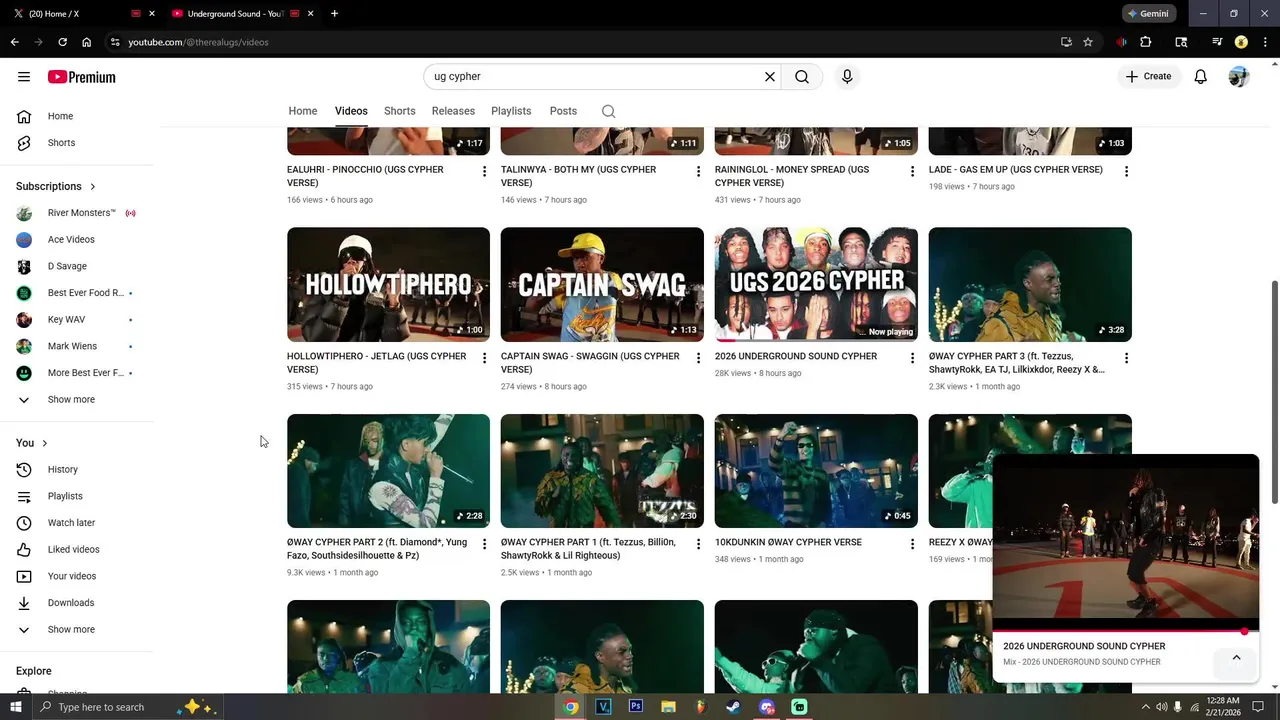Open options for LADE - GAS EM UP video

[x=1126, y=172]
